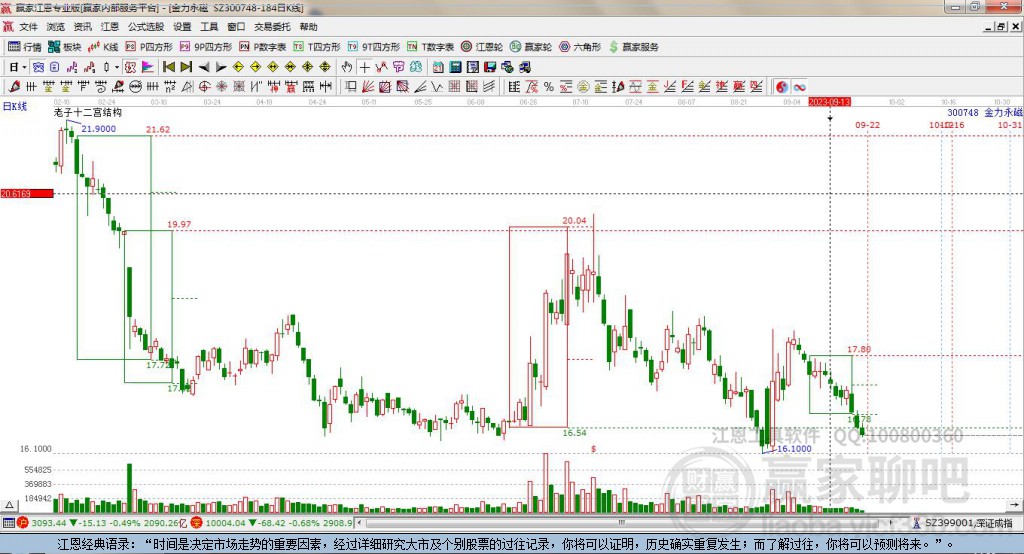The height and width of the screenshot is (554, 1024).
Task: Open the T数字表 tool
Action: pyautogui.click(x=430, y=46)
